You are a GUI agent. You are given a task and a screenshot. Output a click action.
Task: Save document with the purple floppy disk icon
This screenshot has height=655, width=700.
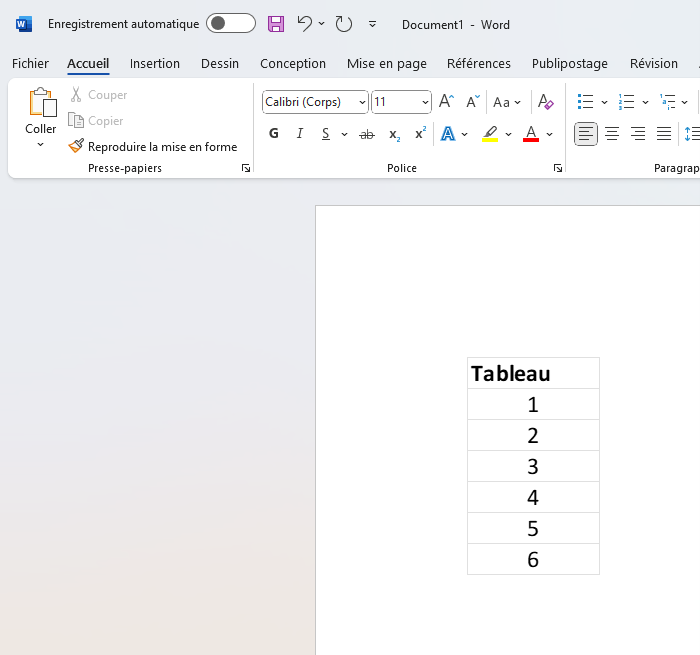pos(276,24)
